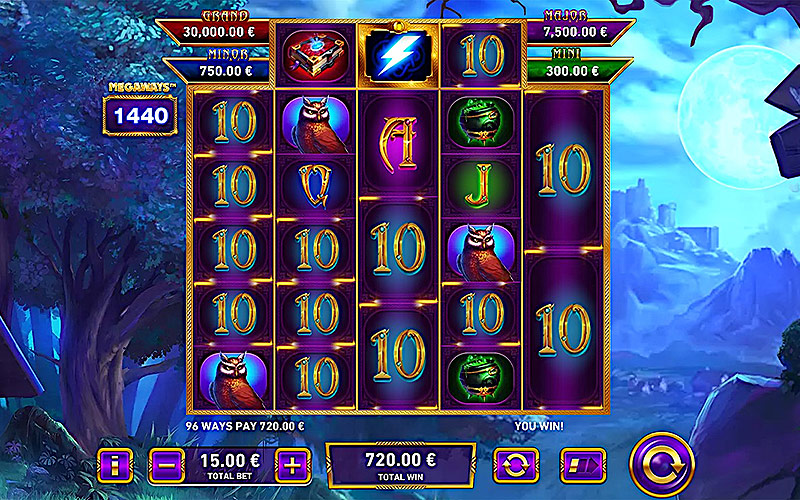Click the golden A symbol on middle reel

[398, 144]
